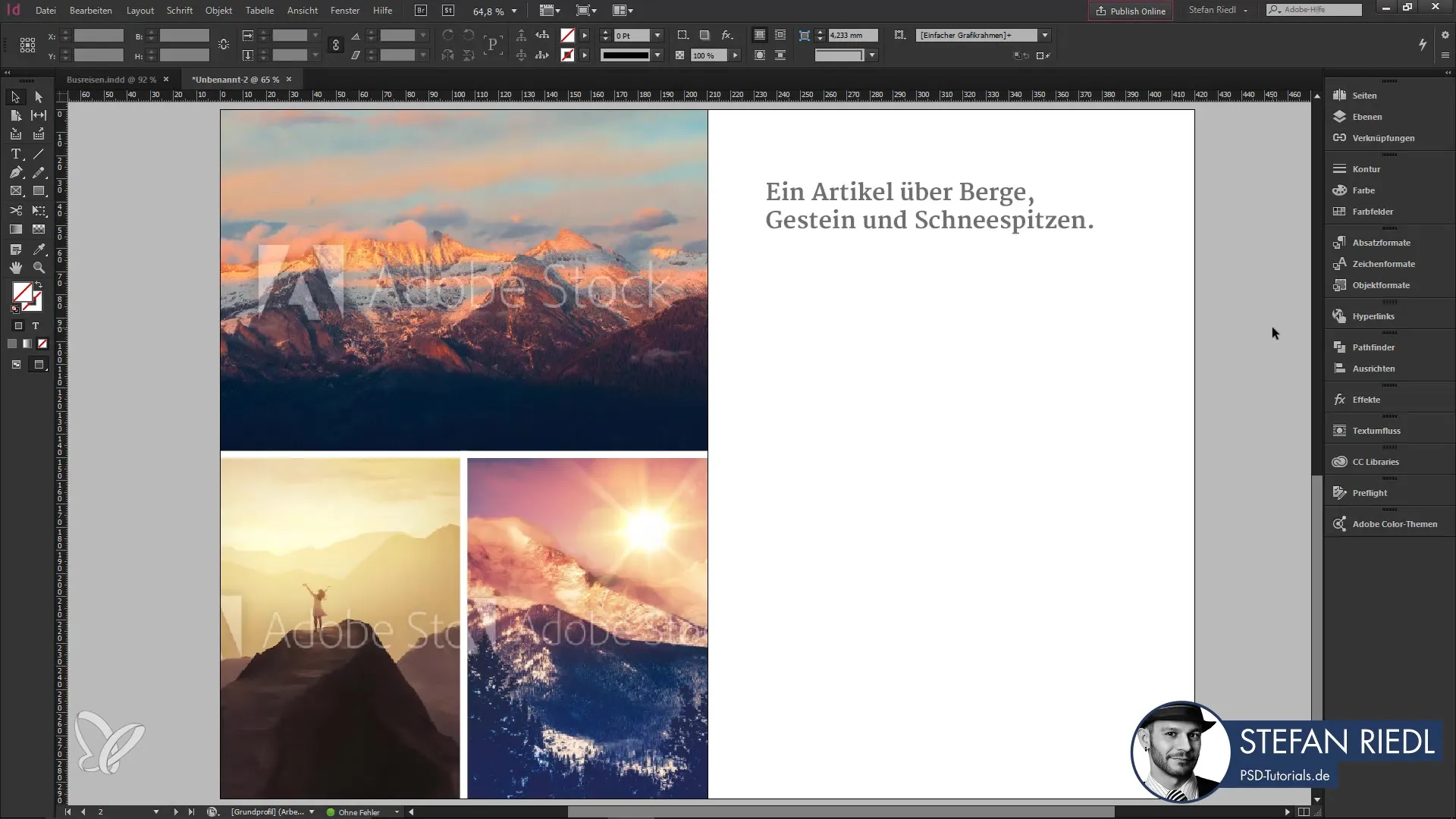Select the Gradient Feather tool
Screen dimensions: 1456x819
click(x=39, y=229)
